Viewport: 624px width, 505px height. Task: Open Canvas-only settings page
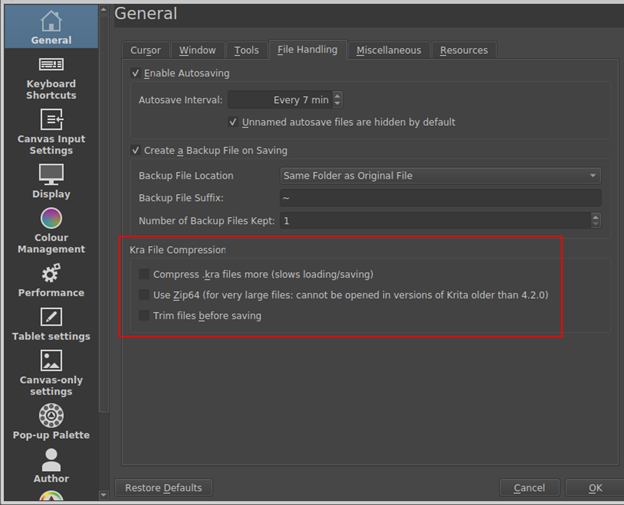(x=51, y=373)
